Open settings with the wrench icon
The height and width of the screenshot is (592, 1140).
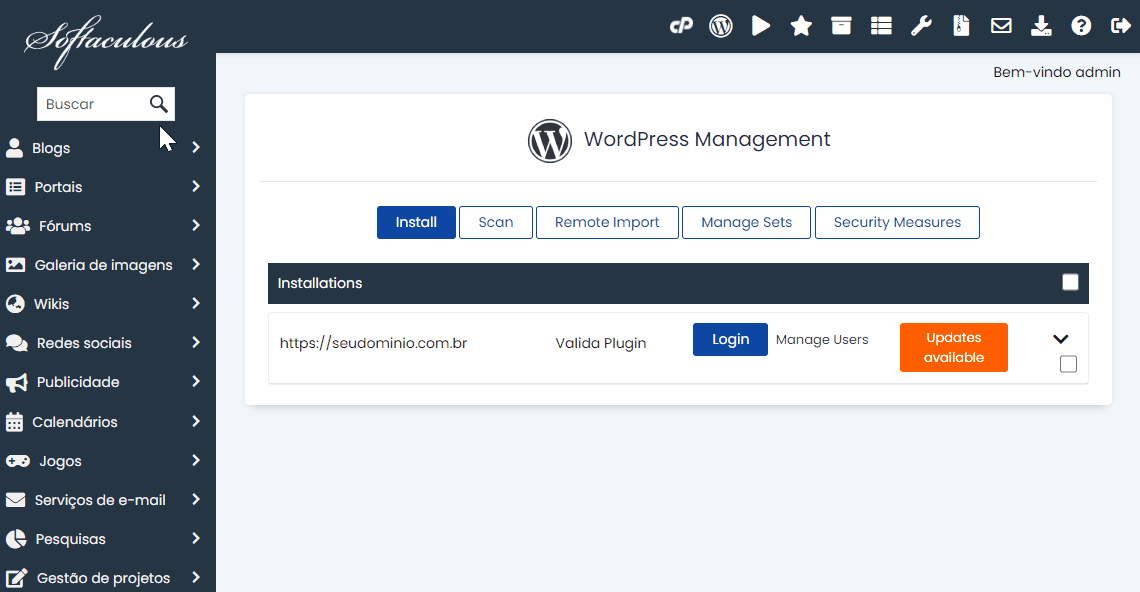pos(921,26)
